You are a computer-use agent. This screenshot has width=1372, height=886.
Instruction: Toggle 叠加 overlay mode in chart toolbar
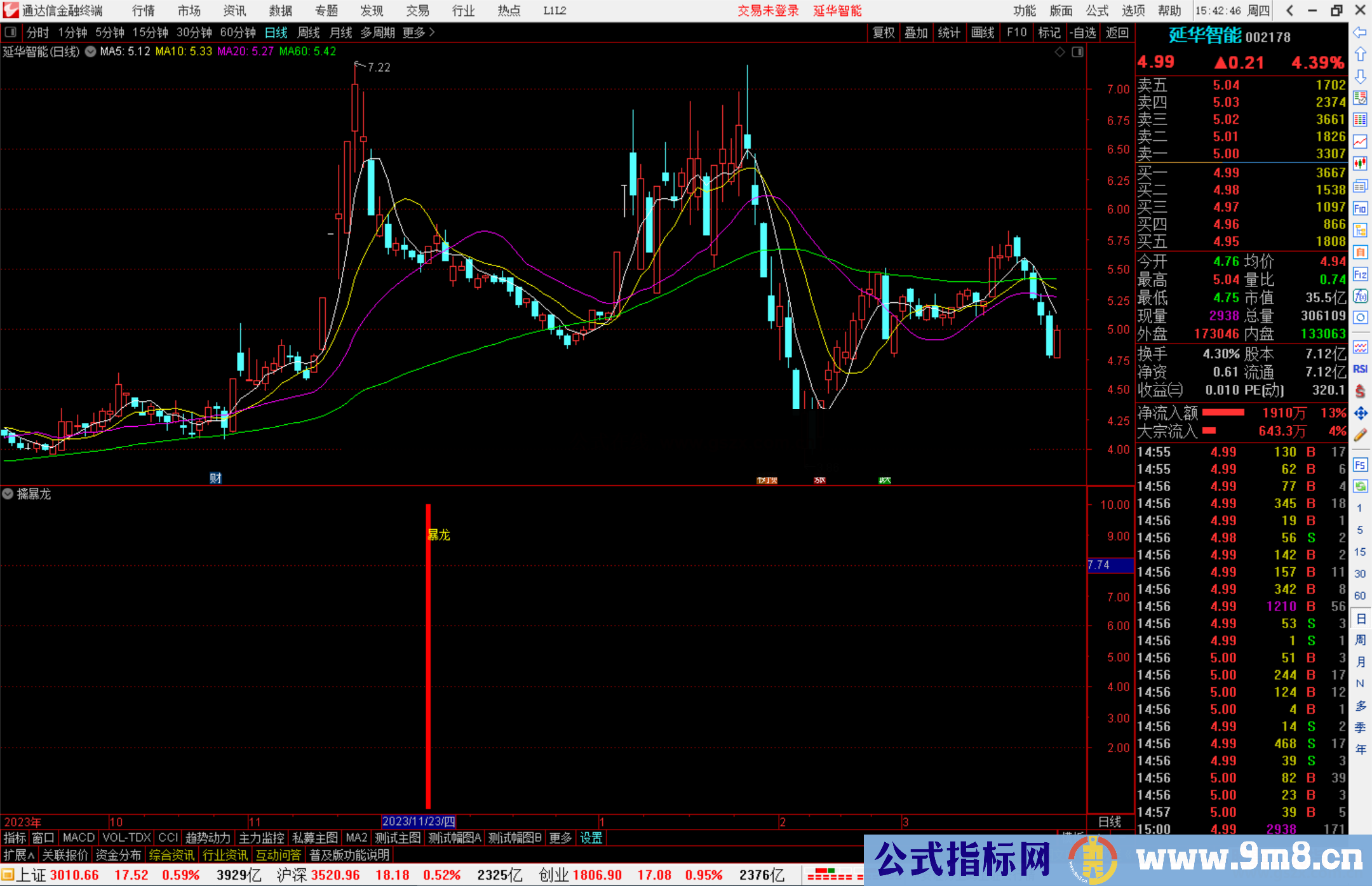[x=917, y=32]
